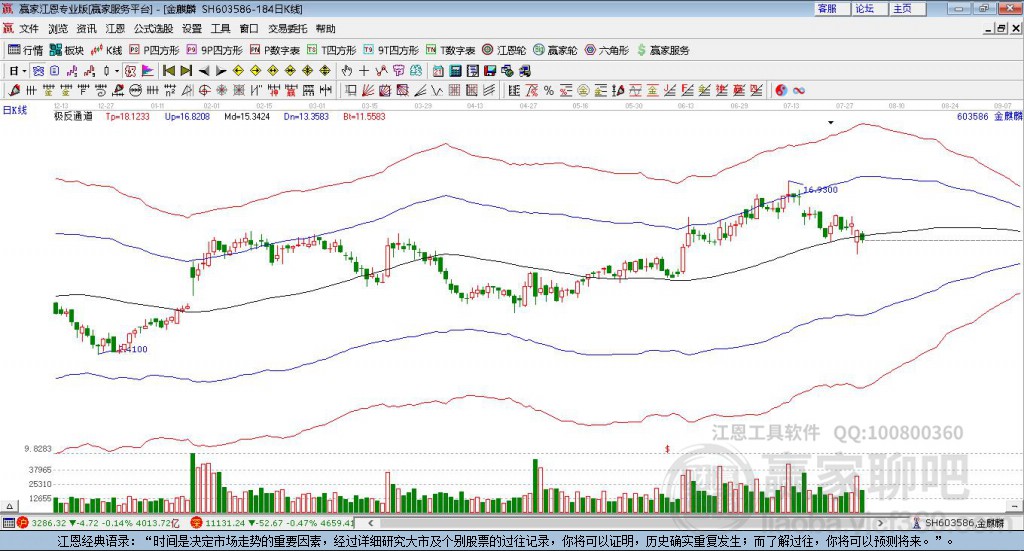Open the 资讯 menu
The width and height of the screenshot is (1024, 551).
86,29
